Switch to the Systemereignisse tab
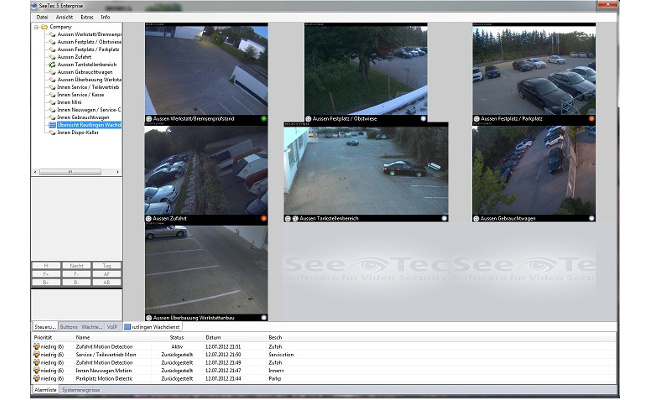Screen dimensions: 650x400 81,390
